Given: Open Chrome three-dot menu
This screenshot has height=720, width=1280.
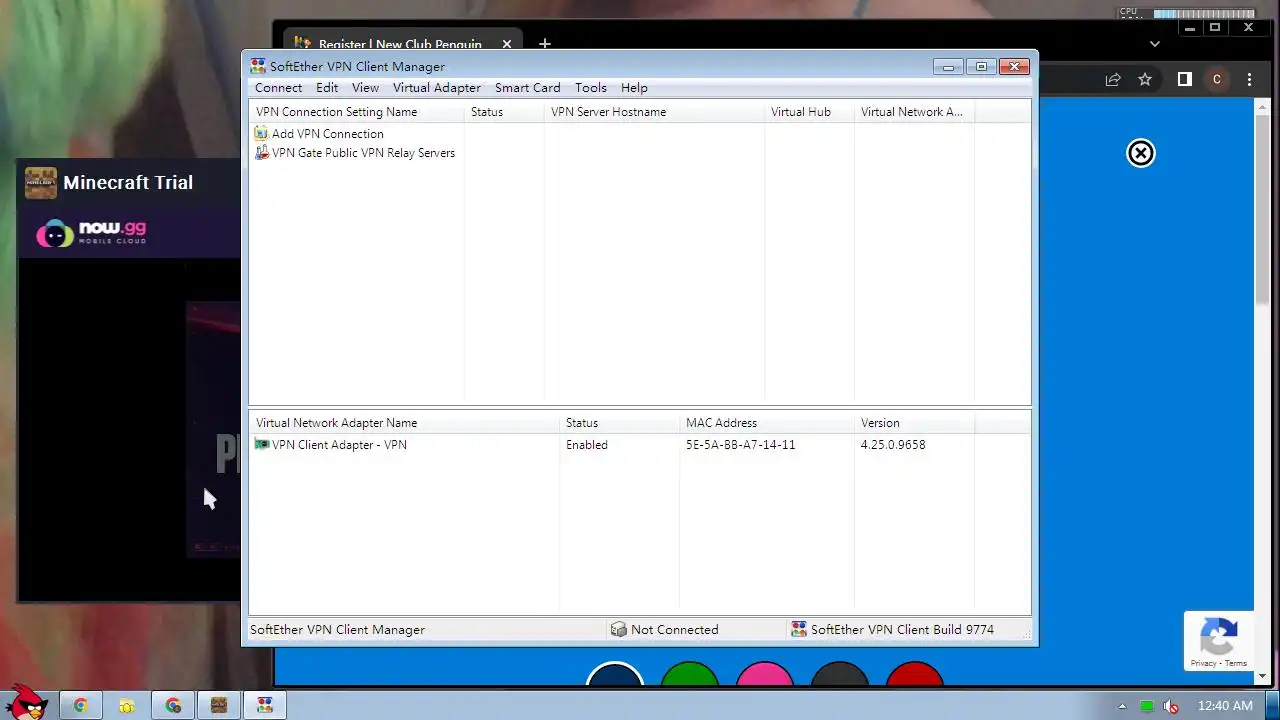Looking at the screenshot, I should (x=1249, y=79).
